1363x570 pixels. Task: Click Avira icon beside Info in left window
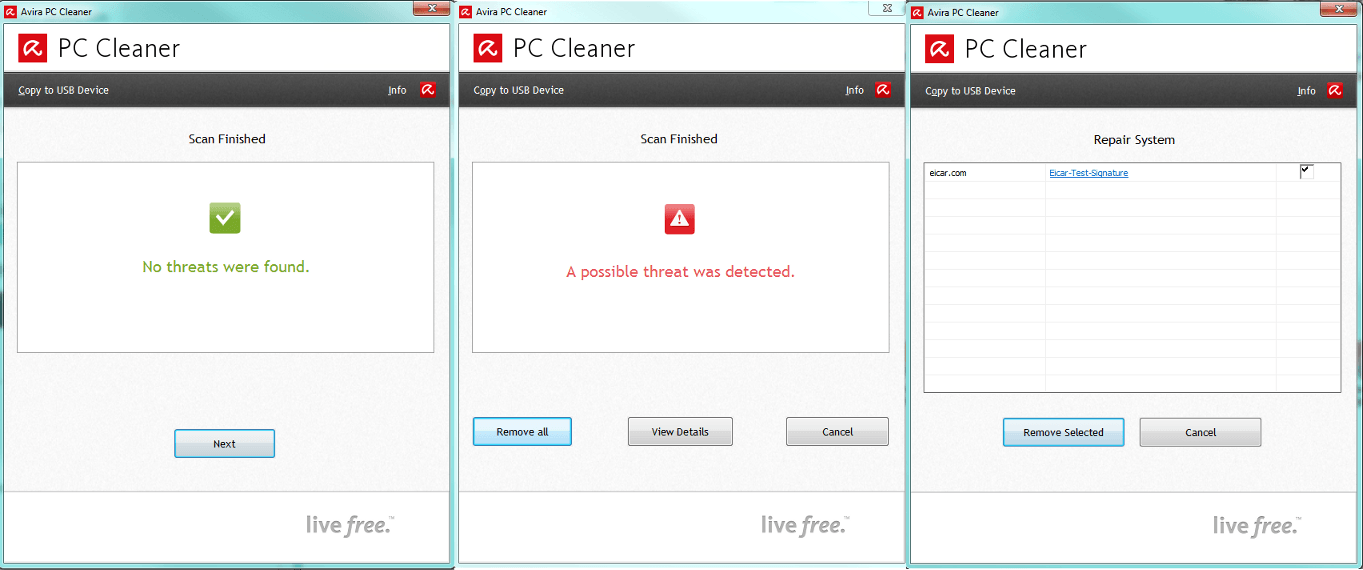(427, 90)
